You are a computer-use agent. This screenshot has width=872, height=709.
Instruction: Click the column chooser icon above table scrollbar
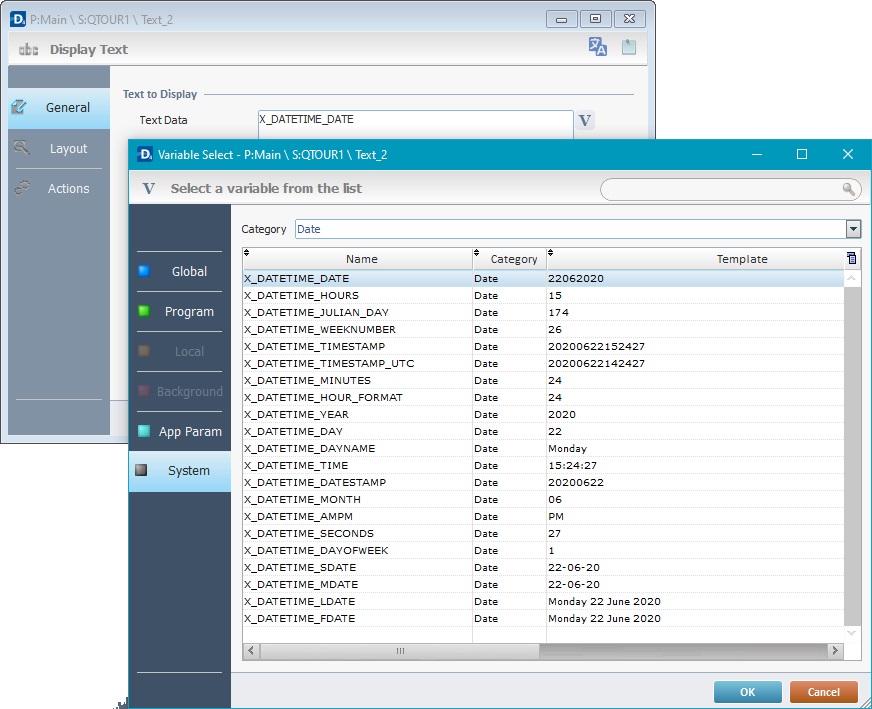851,258
